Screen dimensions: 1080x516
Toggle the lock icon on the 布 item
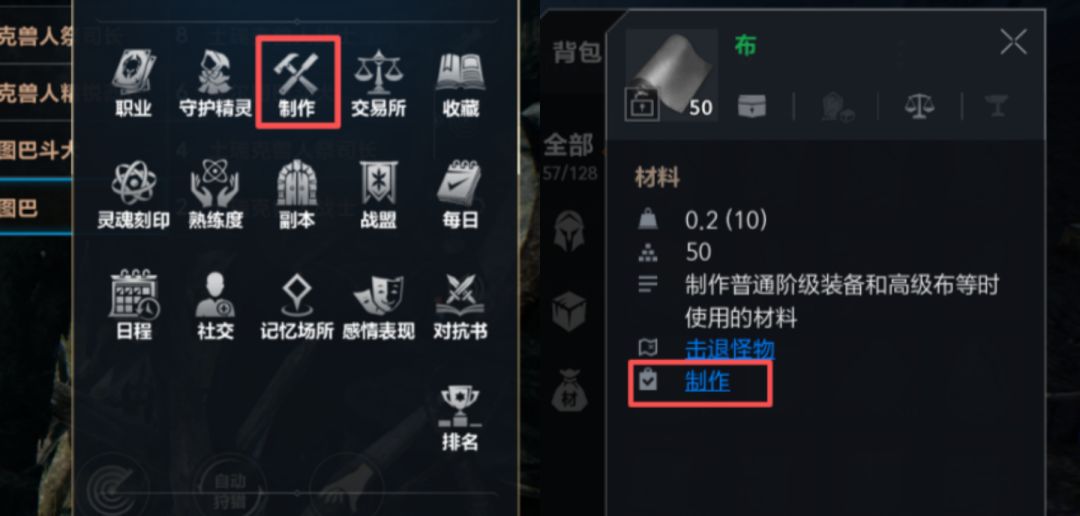tap(641, 105)
